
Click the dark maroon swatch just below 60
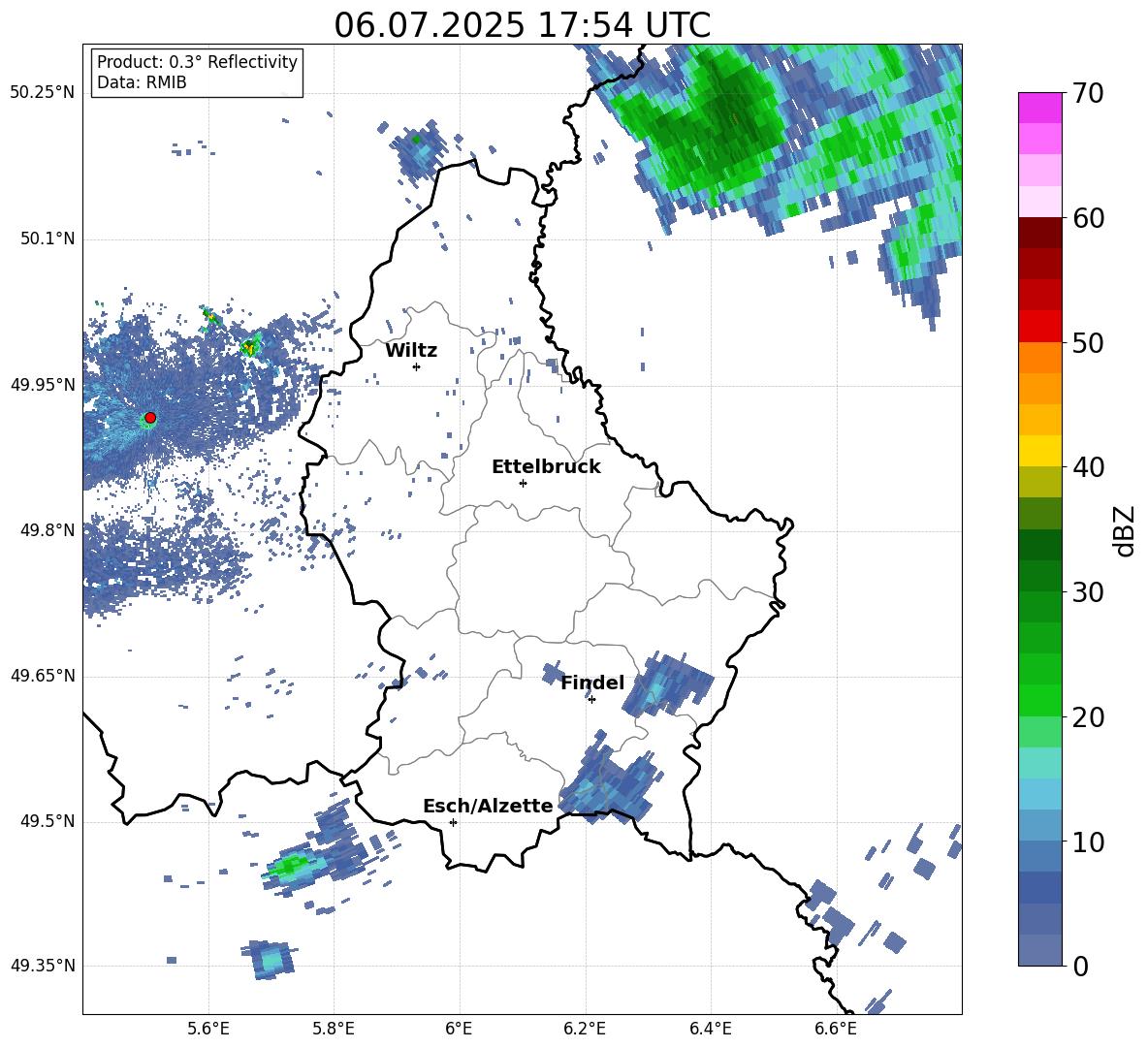point(1039,233)
